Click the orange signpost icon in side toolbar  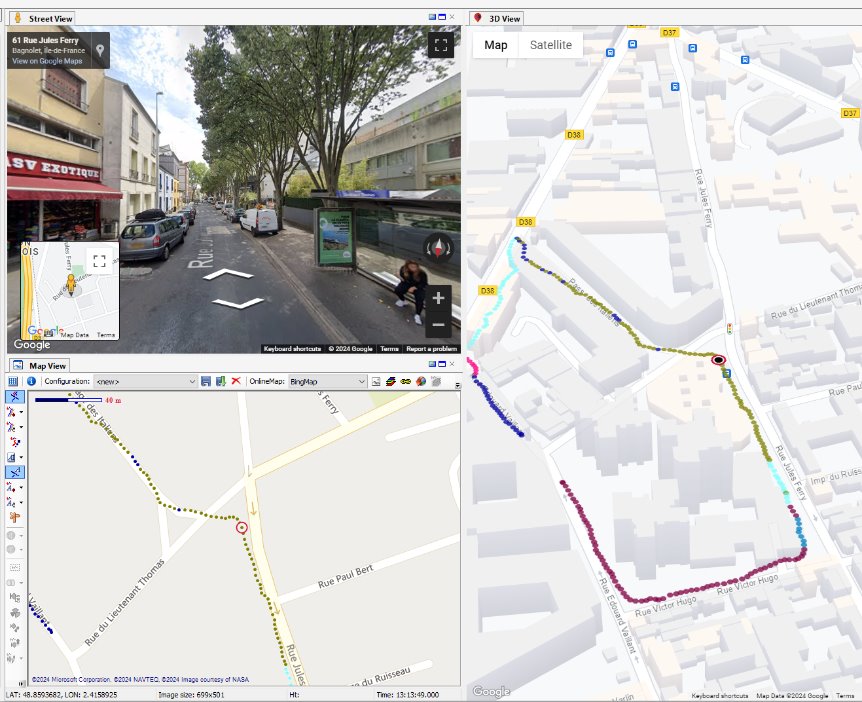14,517
